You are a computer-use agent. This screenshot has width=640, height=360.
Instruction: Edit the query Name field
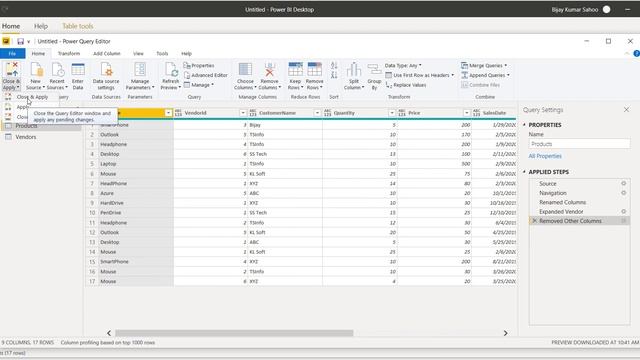coord(579,144)
